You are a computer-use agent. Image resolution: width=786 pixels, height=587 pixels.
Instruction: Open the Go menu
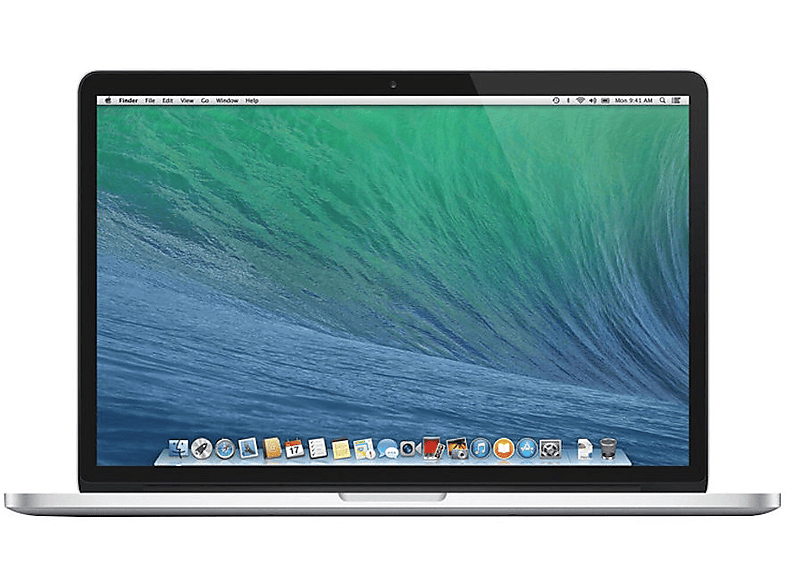pyautogui.click(x=205, y=100)
